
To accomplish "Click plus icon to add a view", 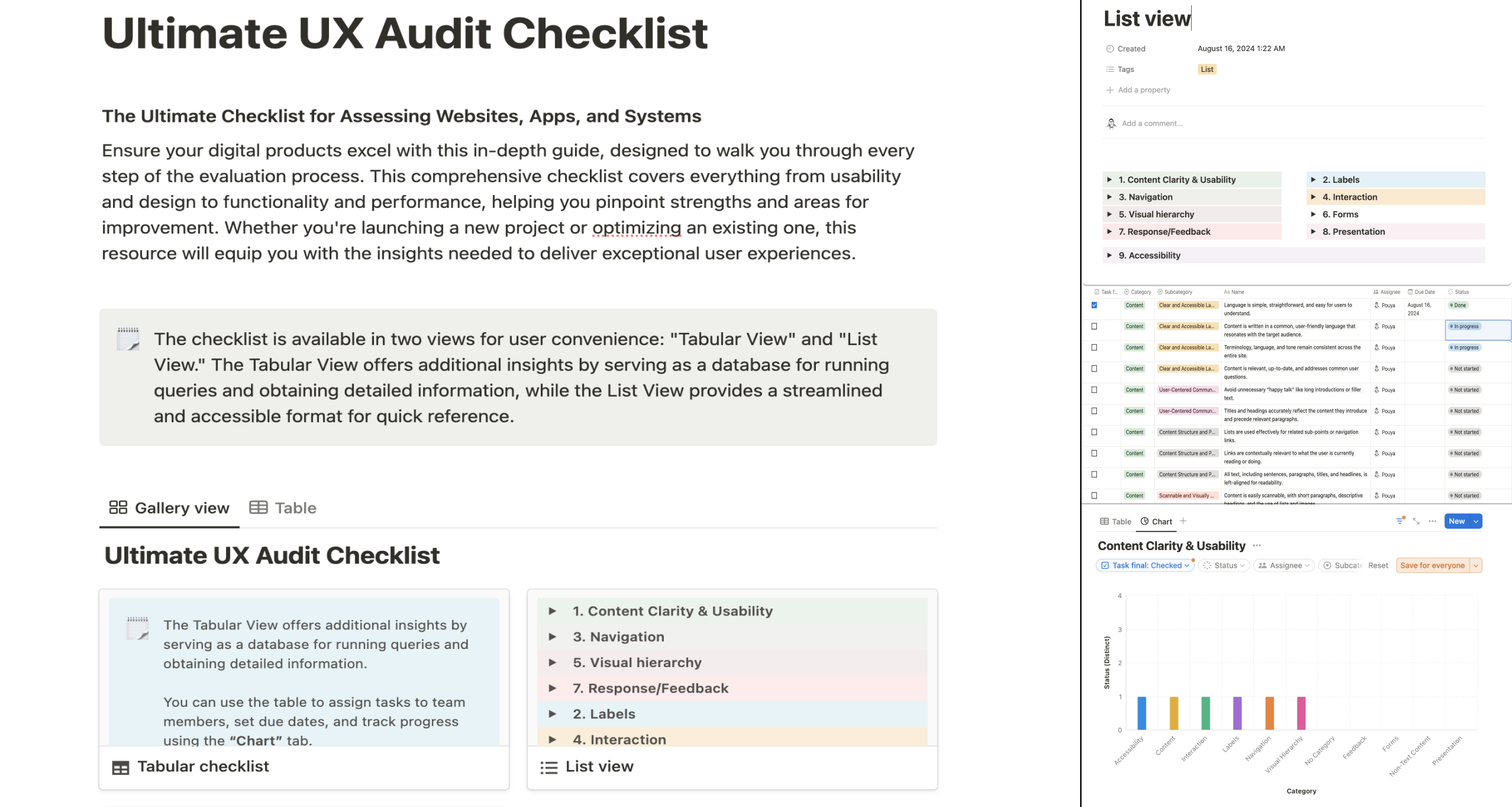I will (1183, 521).
